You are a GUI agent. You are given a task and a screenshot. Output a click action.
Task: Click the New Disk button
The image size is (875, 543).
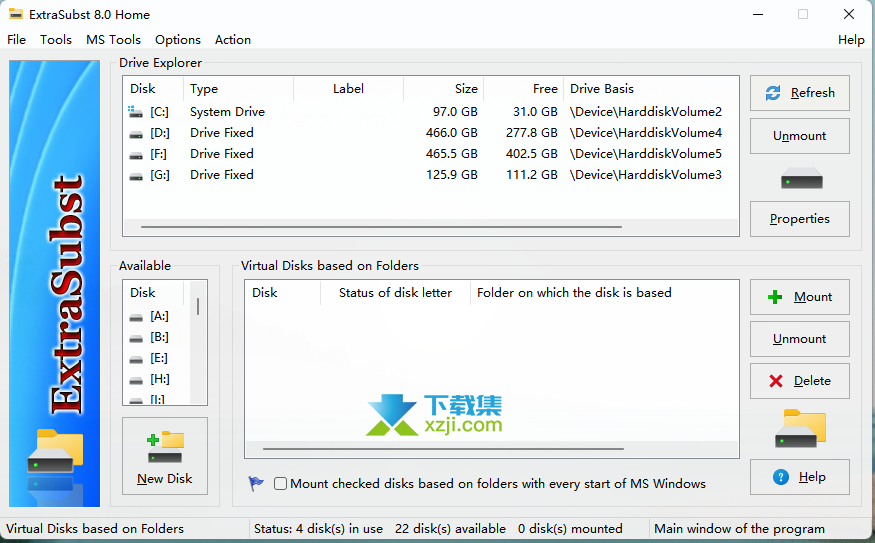[x=165, y=456]
